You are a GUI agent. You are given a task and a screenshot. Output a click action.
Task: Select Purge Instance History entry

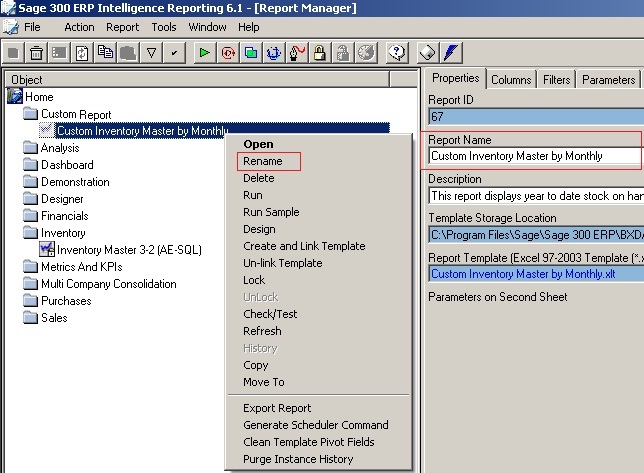tap(298, 459)
